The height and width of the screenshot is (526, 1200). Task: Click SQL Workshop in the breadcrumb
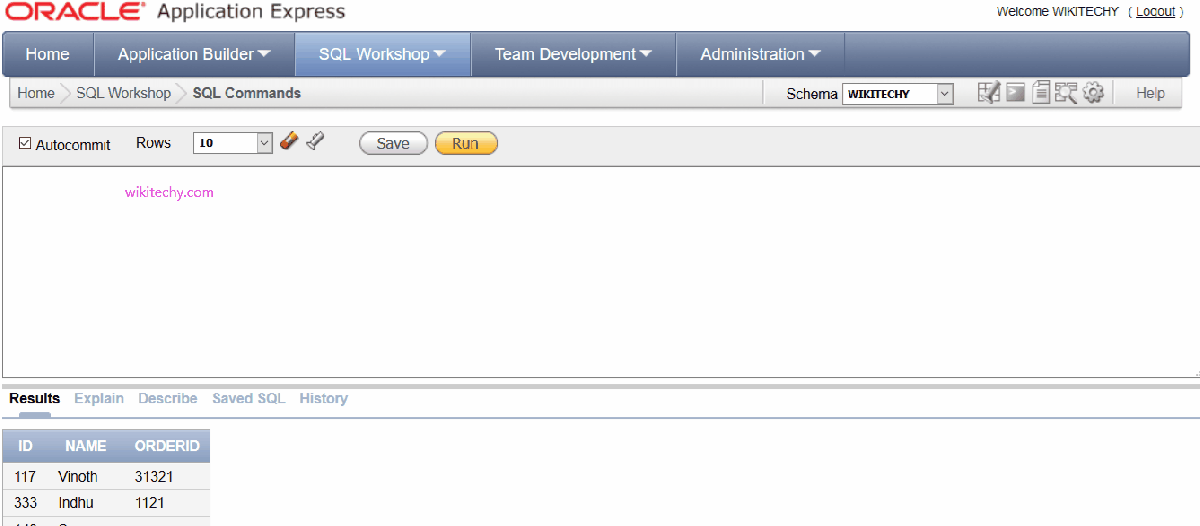tap(124, 93)
